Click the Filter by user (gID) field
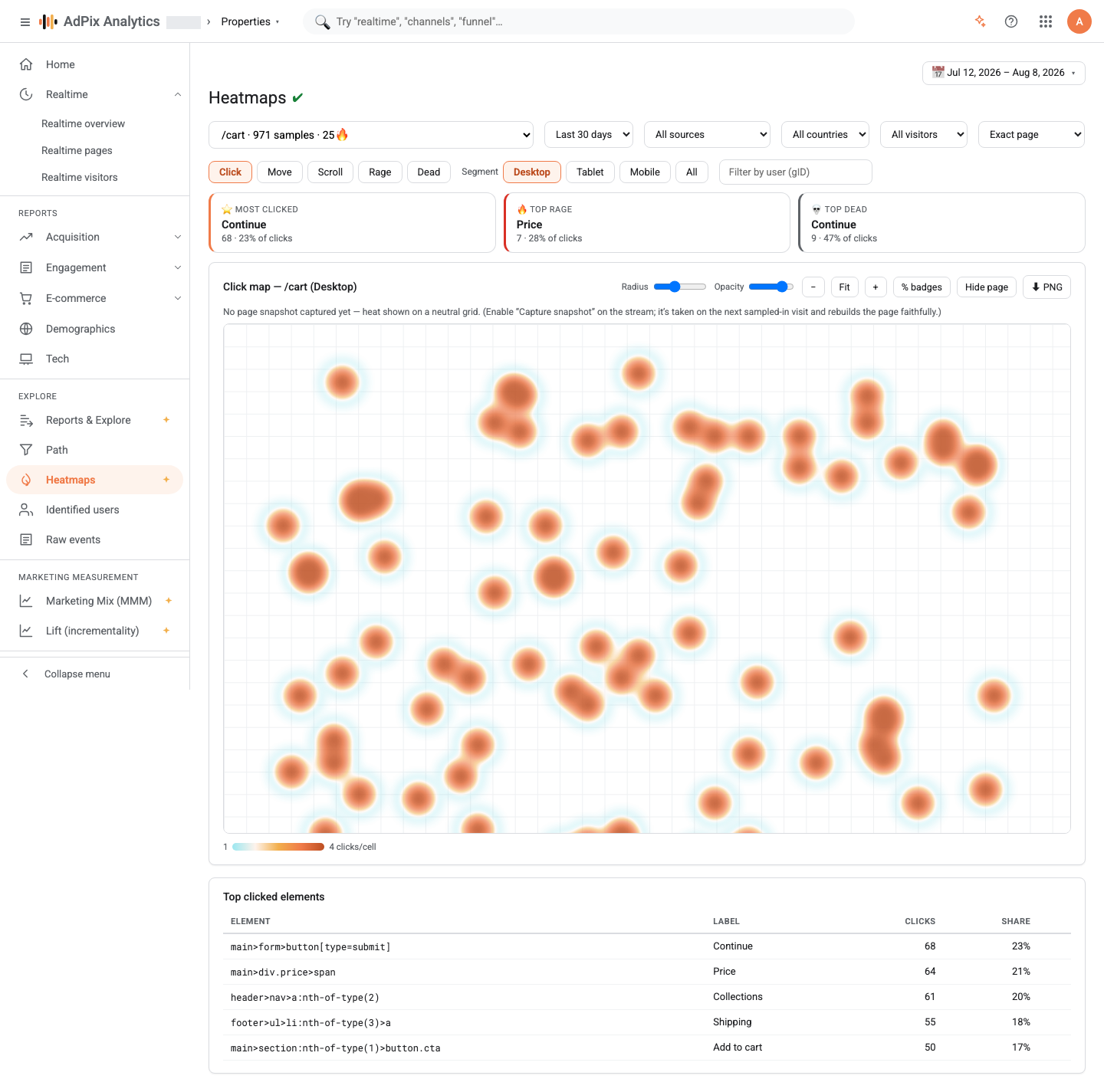Image resolution: width=1104 pixels, height=1092 pixels. 795,172
